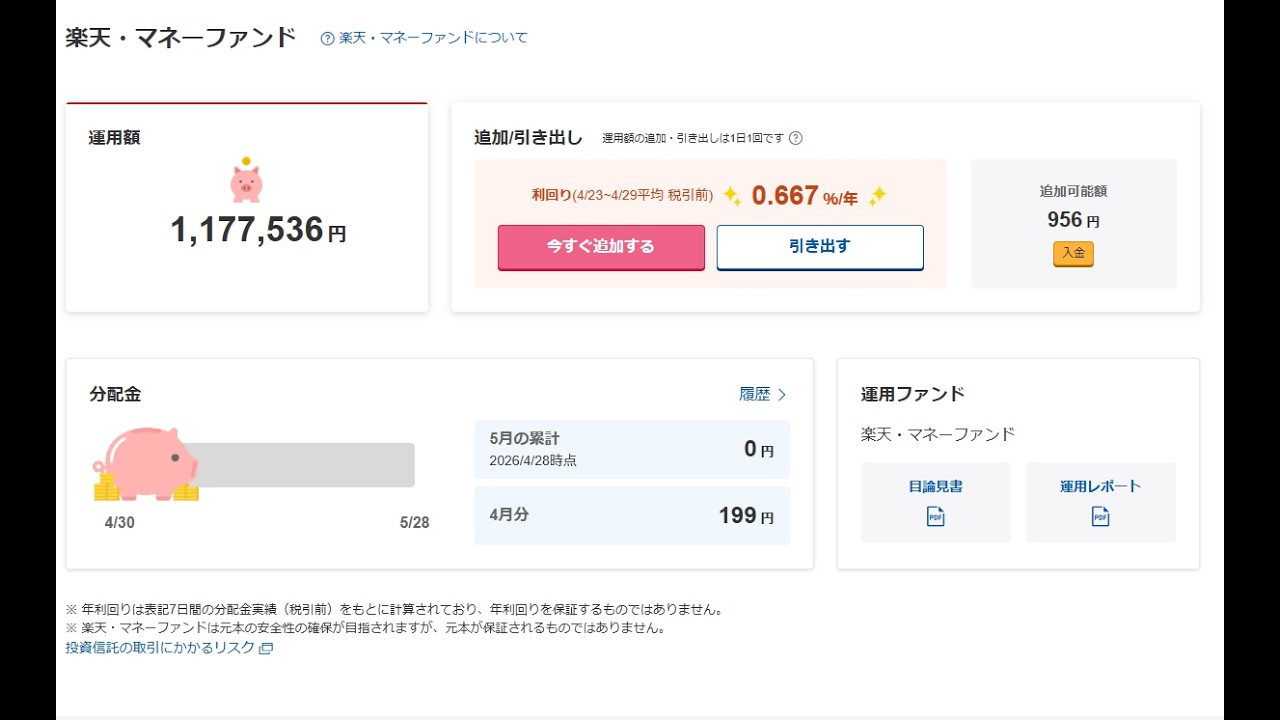Screen dimensions: 1280x720
Task: Click the 5/28 date label
Action: pos(414,522)
